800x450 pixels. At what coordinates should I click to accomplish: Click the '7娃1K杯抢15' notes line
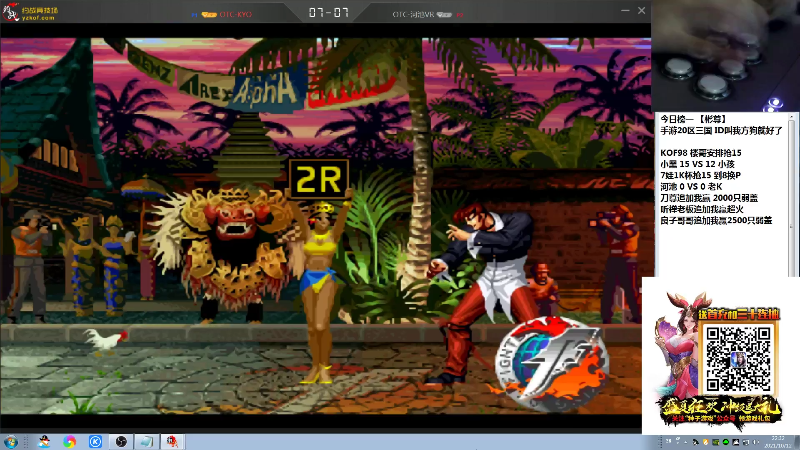click(x=700, y=175)
